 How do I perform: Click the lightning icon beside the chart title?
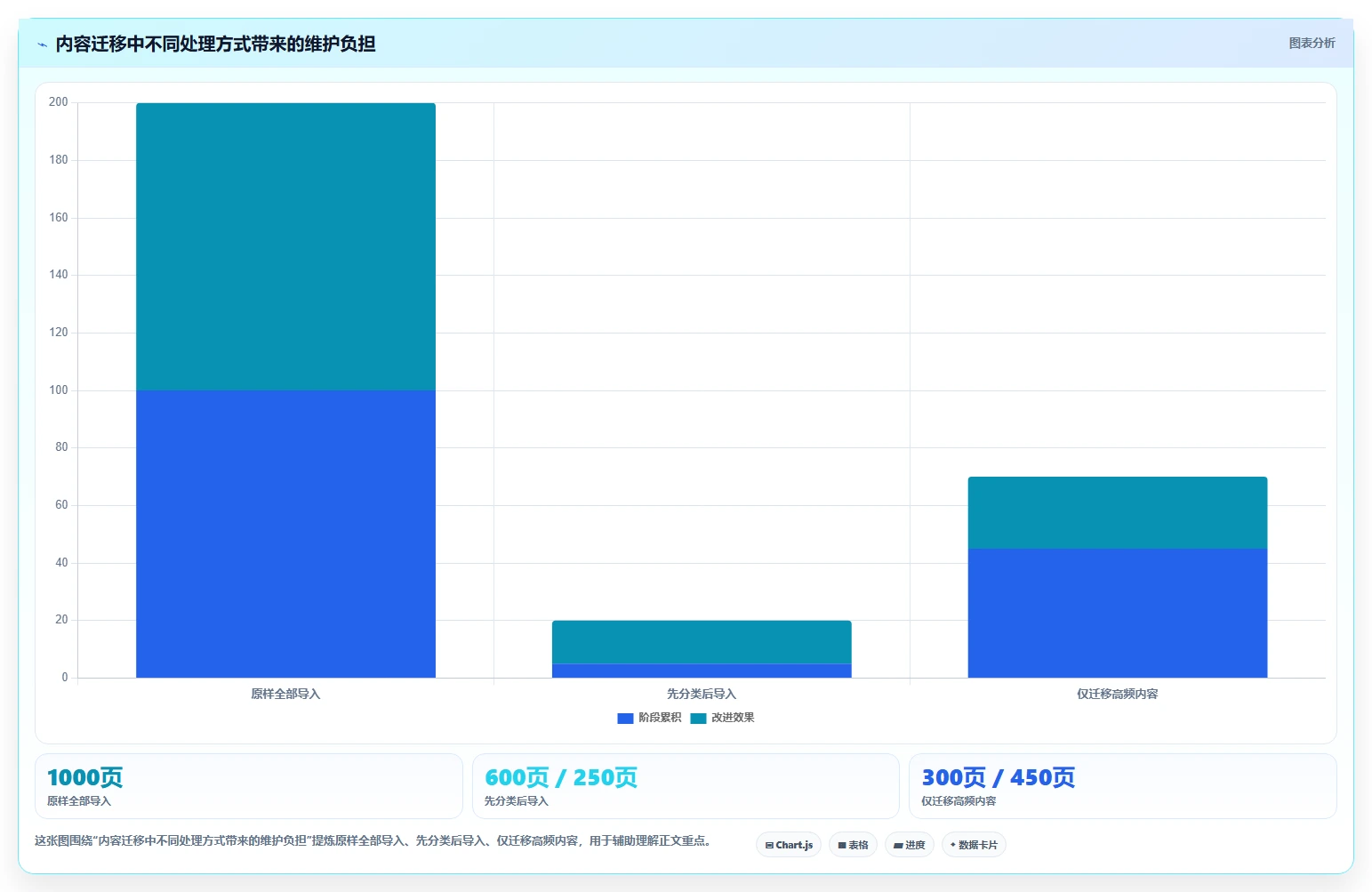point(42,44)
